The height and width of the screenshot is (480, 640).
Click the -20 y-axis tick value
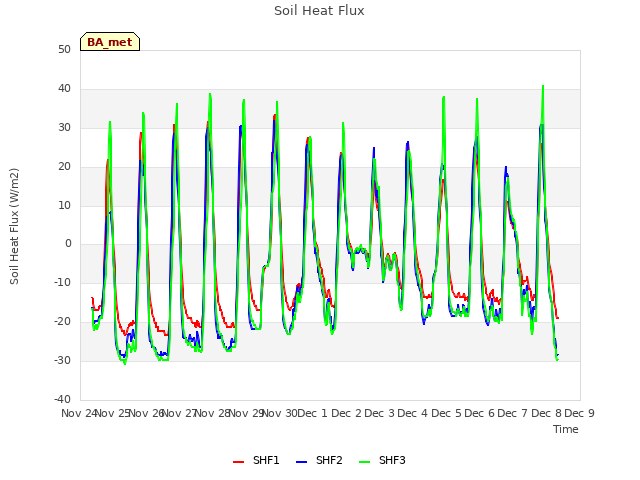click(63, 321)
